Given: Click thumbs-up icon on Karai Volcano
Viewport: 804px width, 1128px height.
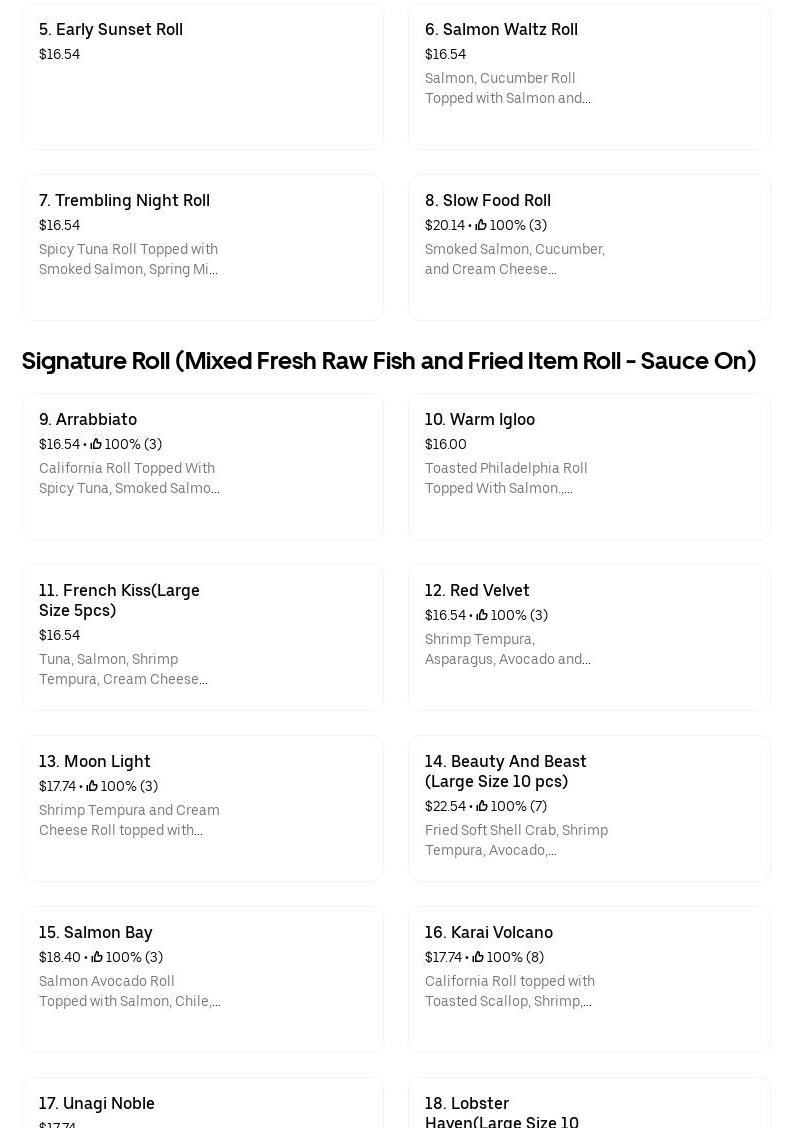Looking at the screenshot, I should (478, 958).
